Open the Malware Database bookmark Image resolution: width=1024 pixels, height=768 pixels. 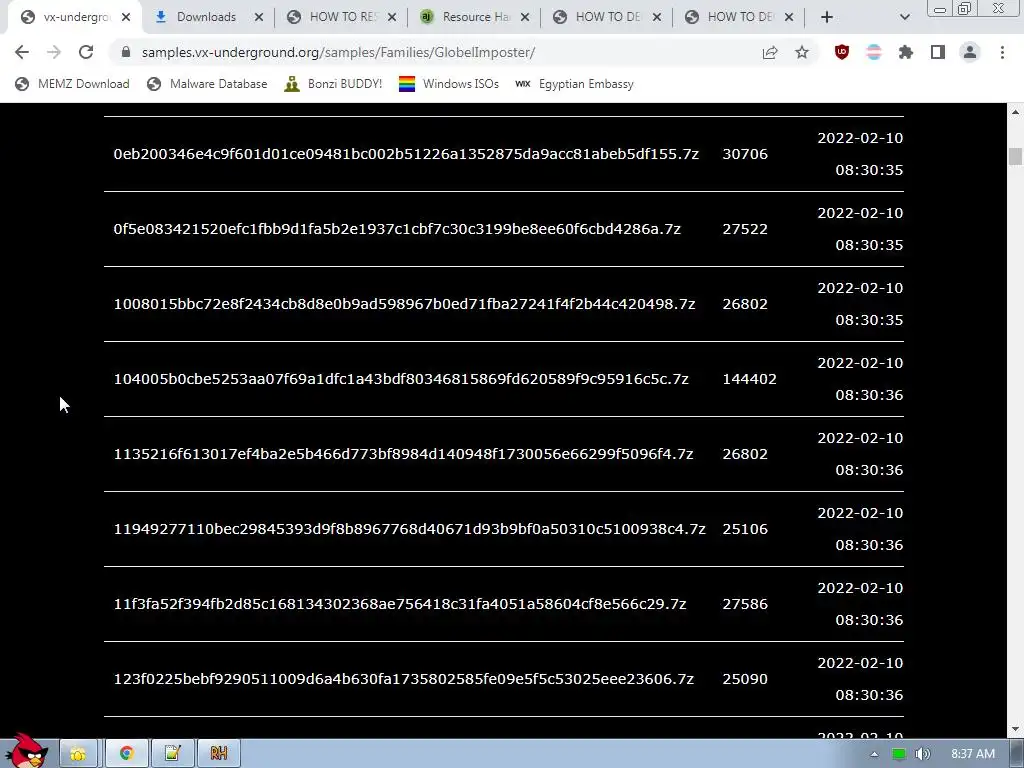[x=207, y=84]
